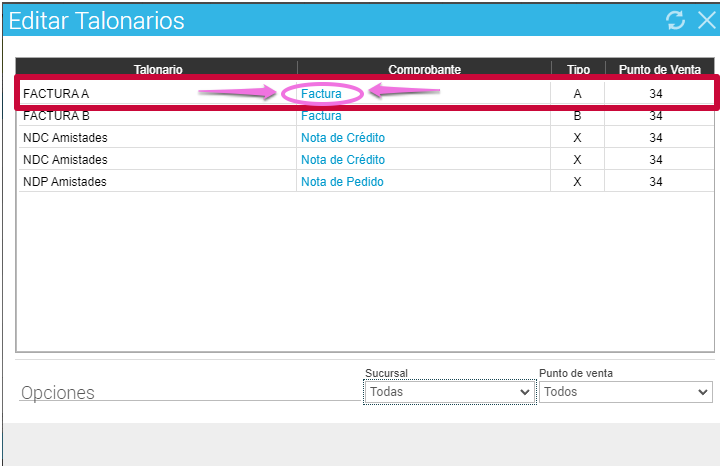Click the refresh icon in the title bar
Image resolution: width=722 pixels, height=468 pixels.
676,20
